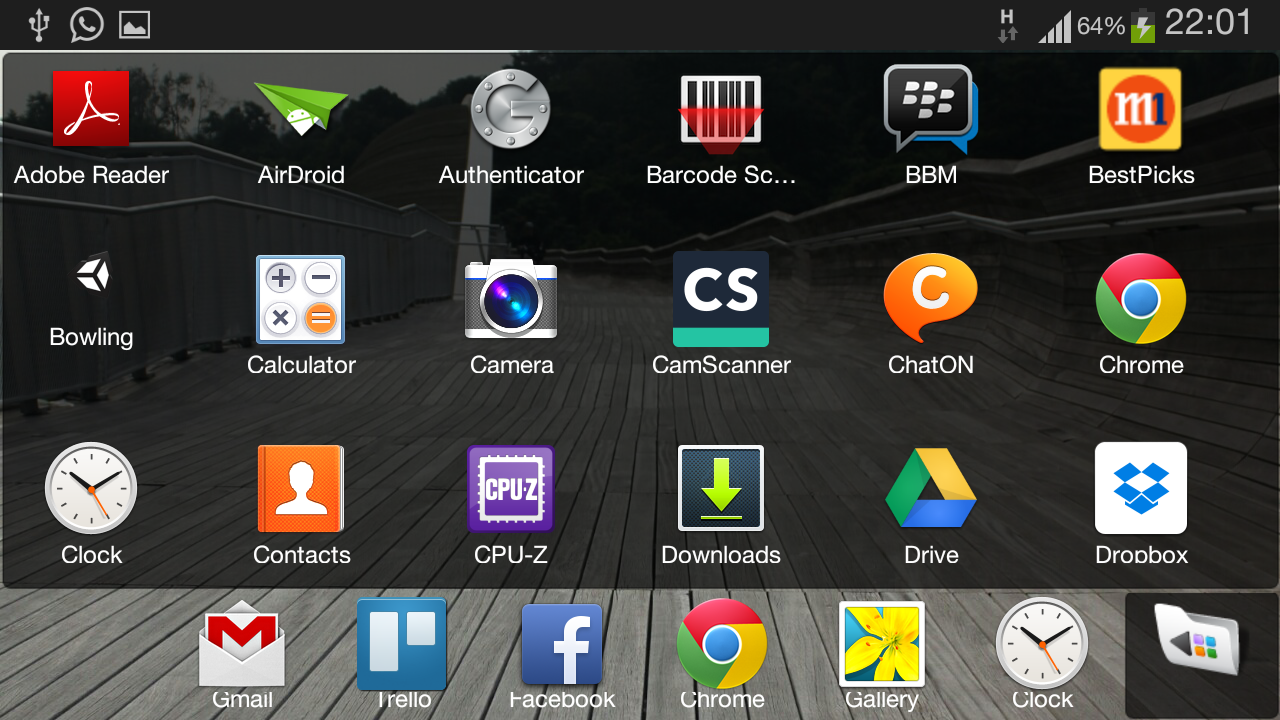Screen dimensions: 1280x720
Task: Close the app drawer with the folder button
Action: (x=1201, y=655)
